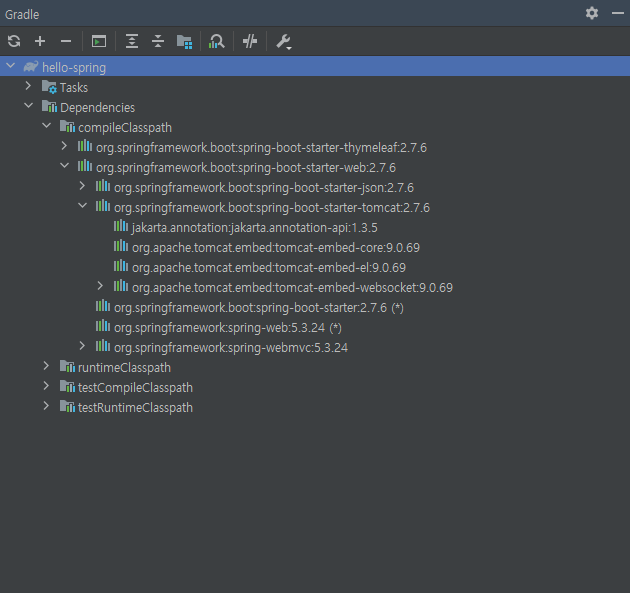
Task: Select testCompileClasspath row label
Action: click(135, 388)
